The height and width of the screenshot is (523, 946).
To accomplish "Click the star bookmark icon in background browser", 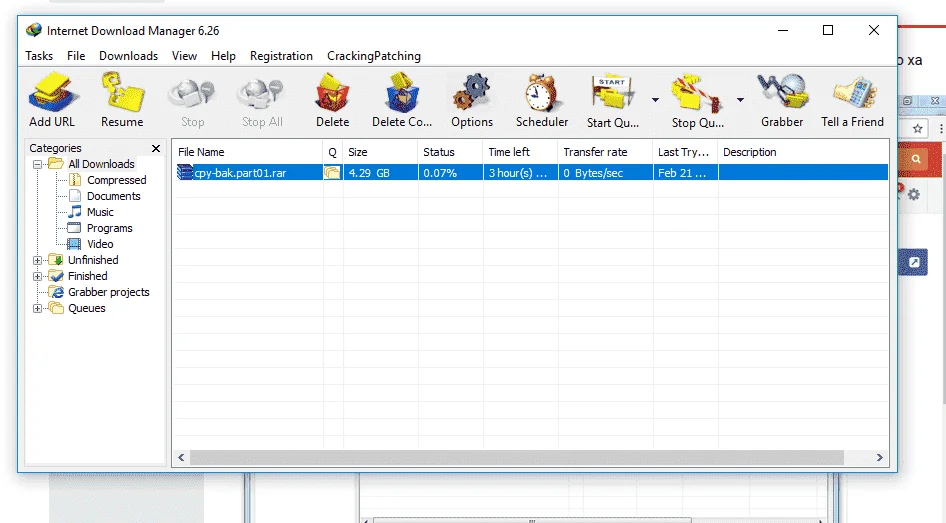I will point(918,128).
